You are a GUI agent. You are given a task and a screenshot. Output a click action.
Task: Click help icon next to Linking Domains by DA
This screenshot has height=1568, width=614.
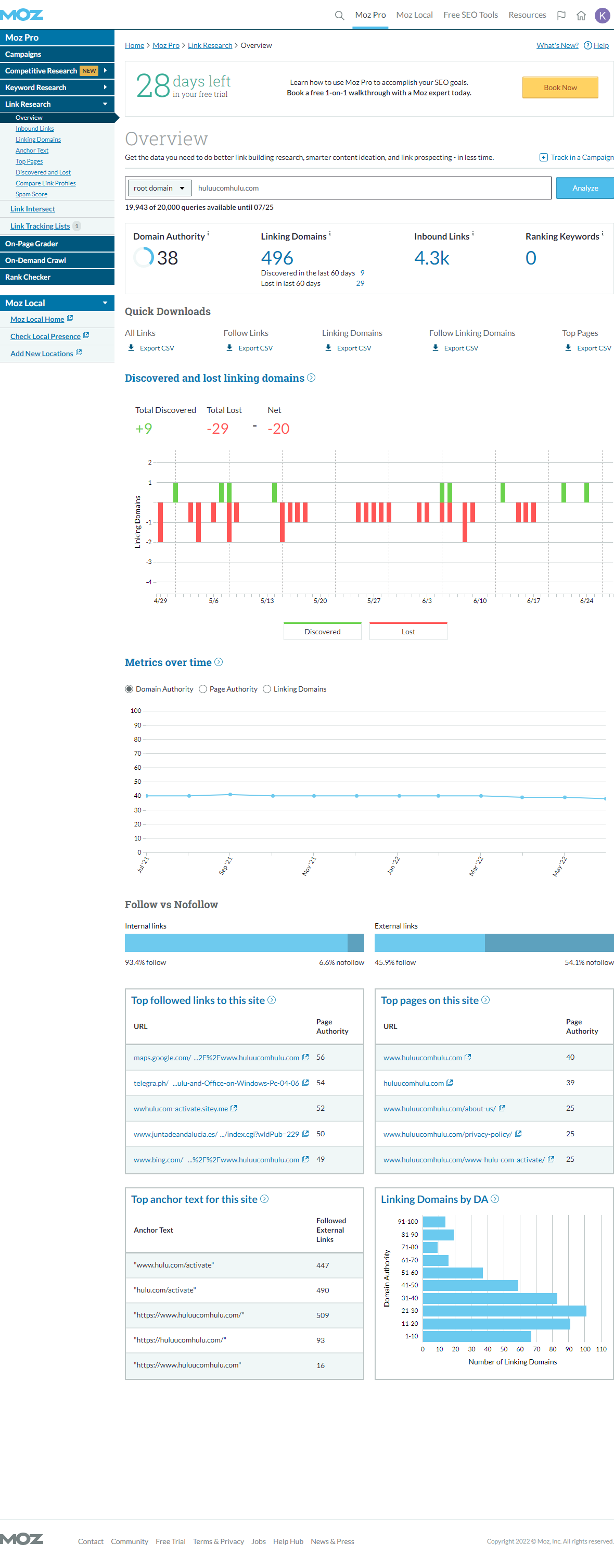pyautogui.click(x=495, y=1198)
